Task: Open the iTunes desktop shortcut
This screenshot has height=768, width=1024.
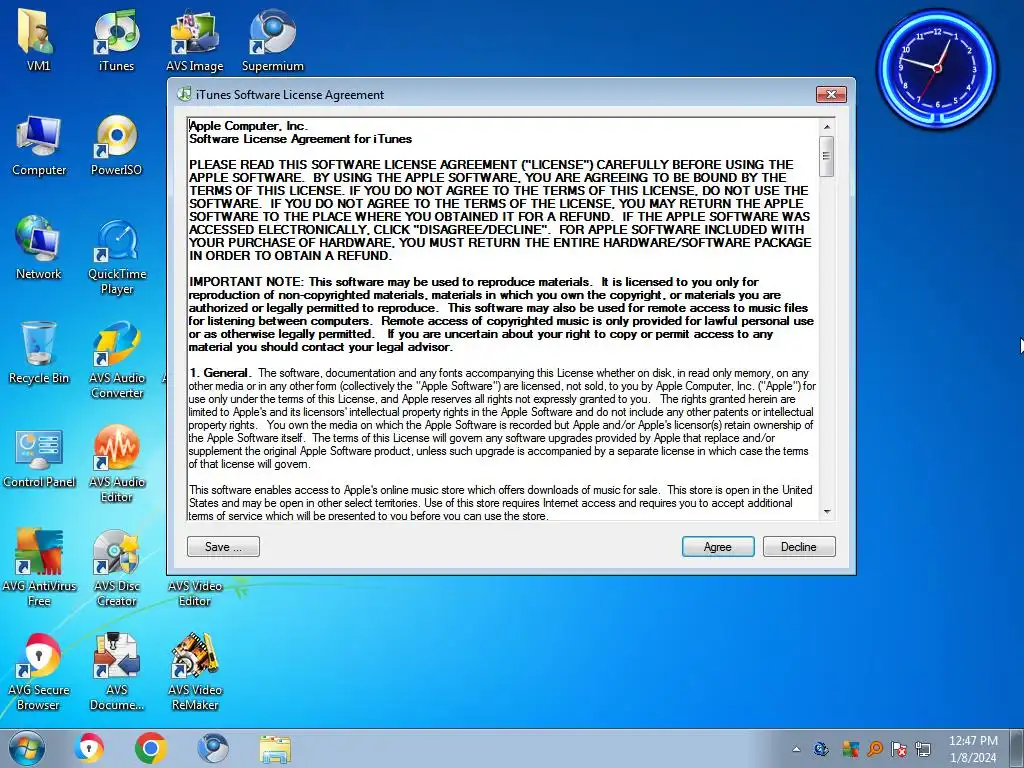Action: (x=116, y=39)
